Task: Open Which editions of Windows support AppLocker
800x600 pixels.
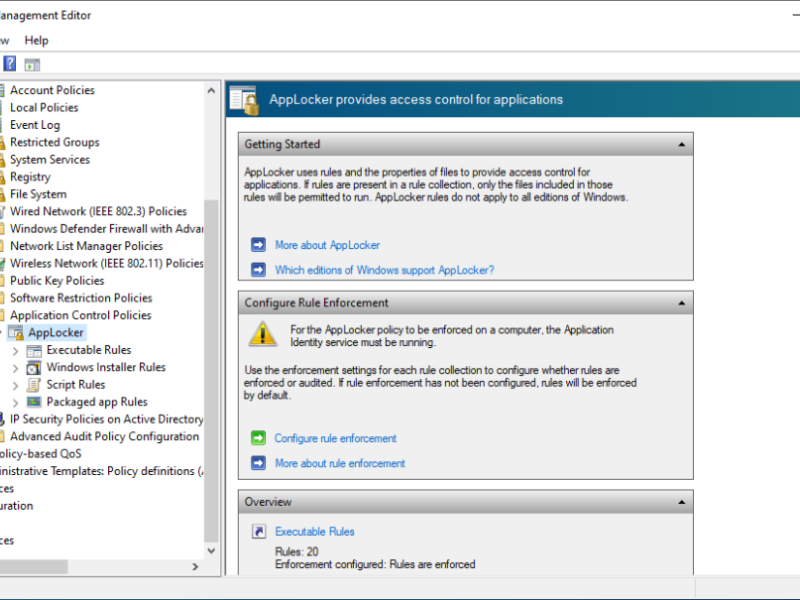Action: pyautogui.click(x=385, y=270)
